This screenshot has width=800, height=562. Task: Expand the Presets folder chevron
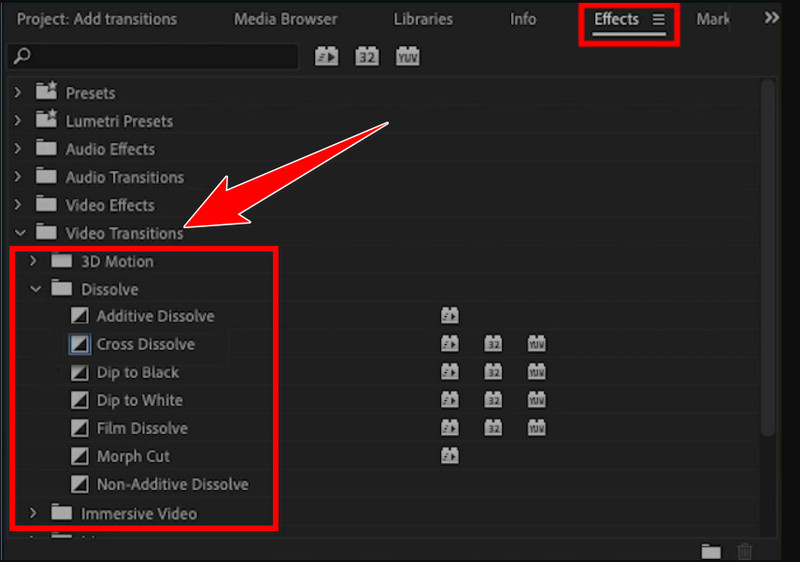click(x=18, y=92)
